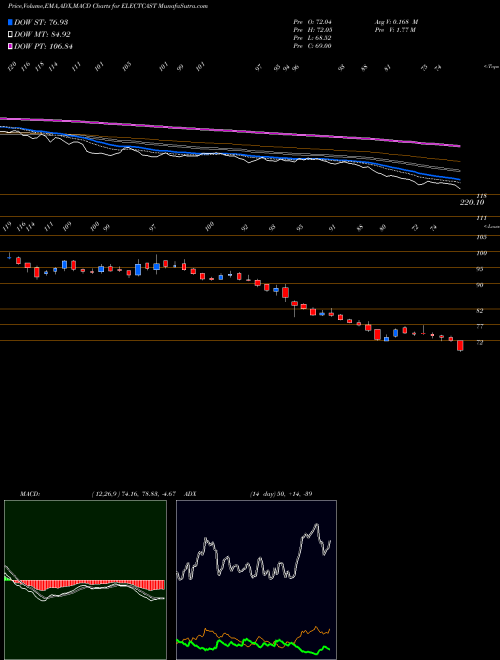The height and width of the screenshot is (660, 500).
Task: Click the 118 price axis label
Action: coord(481,196)
